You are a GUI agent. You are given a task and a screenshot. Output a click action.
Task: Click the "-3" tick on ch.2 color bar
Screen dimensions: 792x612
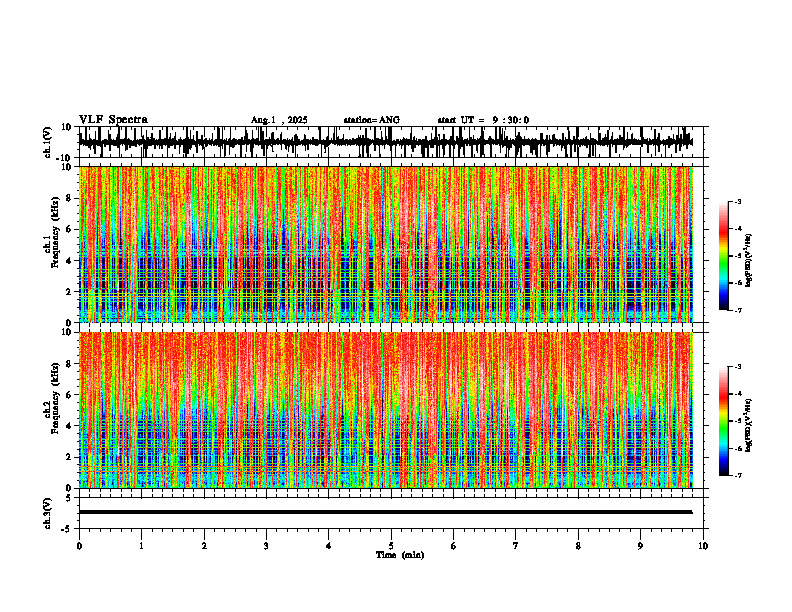(738, 367)
